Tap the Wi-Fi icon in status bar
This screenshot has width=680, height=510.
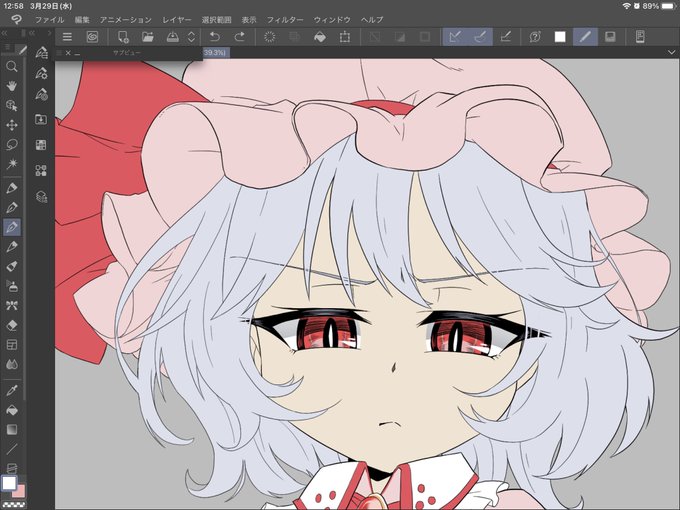(x=627, y=6)
